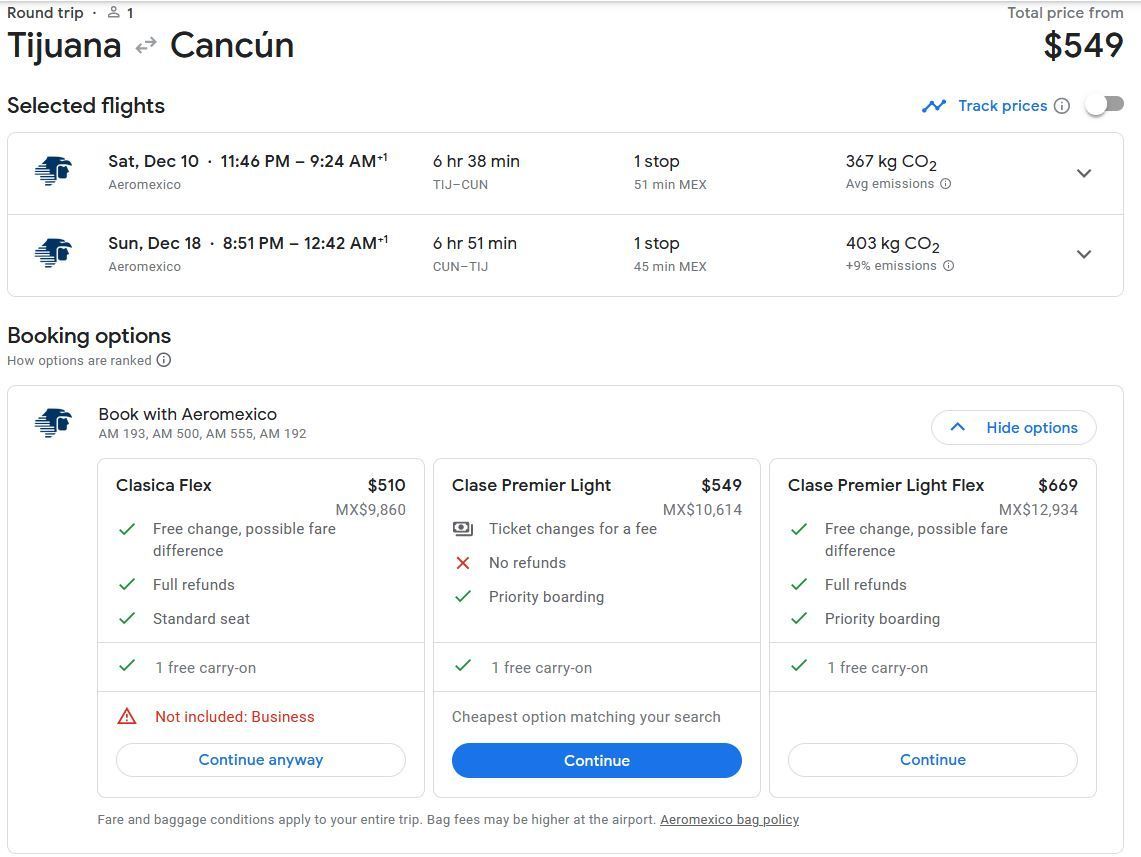1141x857 pixels.
Task: Click the Tijuana city name
Action: tap(64, 46)
